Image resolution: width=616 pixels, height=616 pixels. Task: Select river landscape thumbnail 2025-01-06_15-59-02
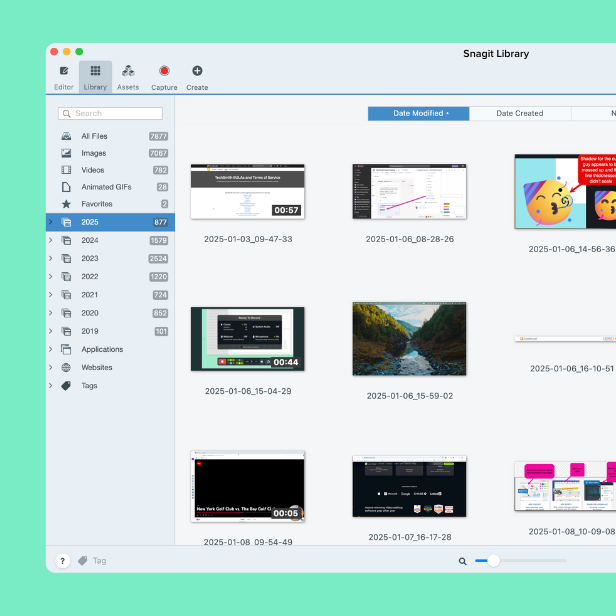click(409, 339)
